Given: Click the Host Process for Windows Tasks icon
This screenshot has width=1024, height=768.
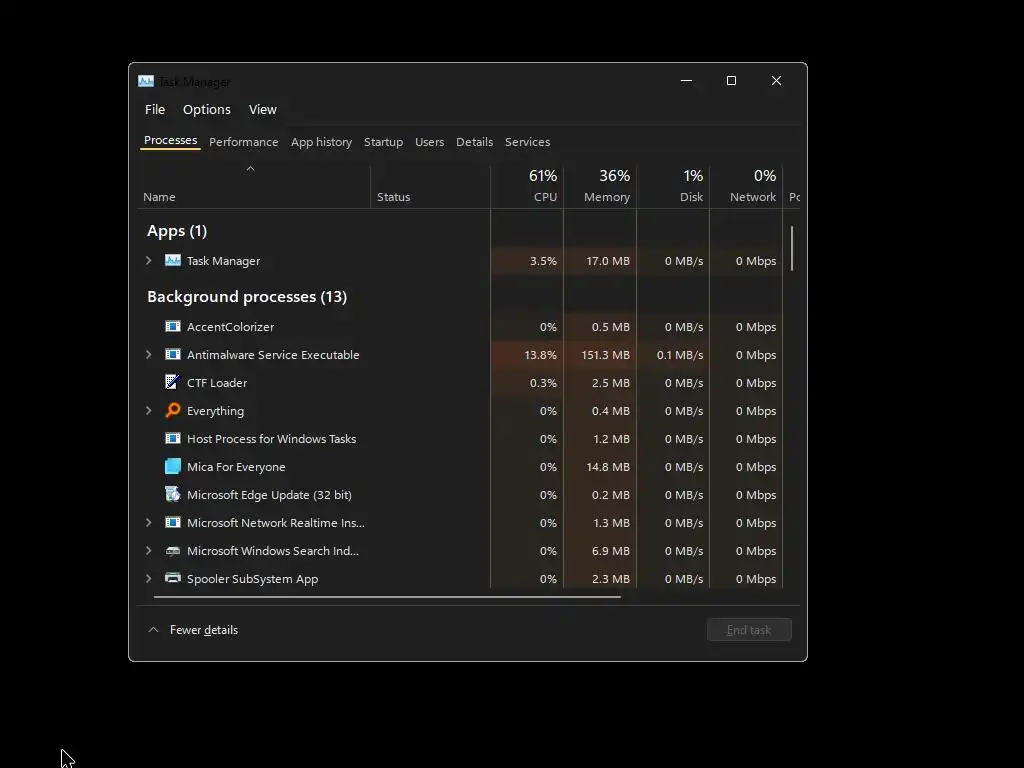Looking at the screenshot, I should point(172,439).
